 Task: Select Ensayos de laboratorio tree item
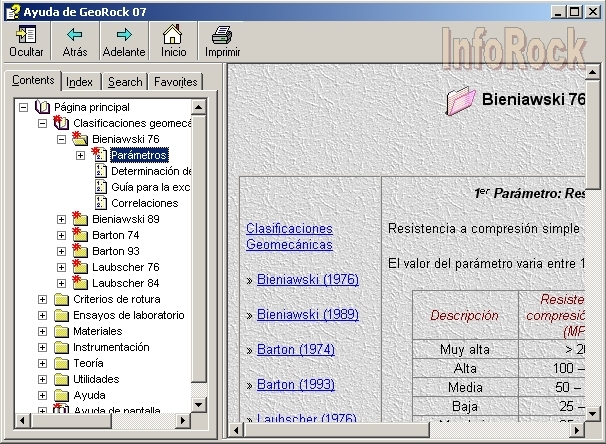click(128, 315)
